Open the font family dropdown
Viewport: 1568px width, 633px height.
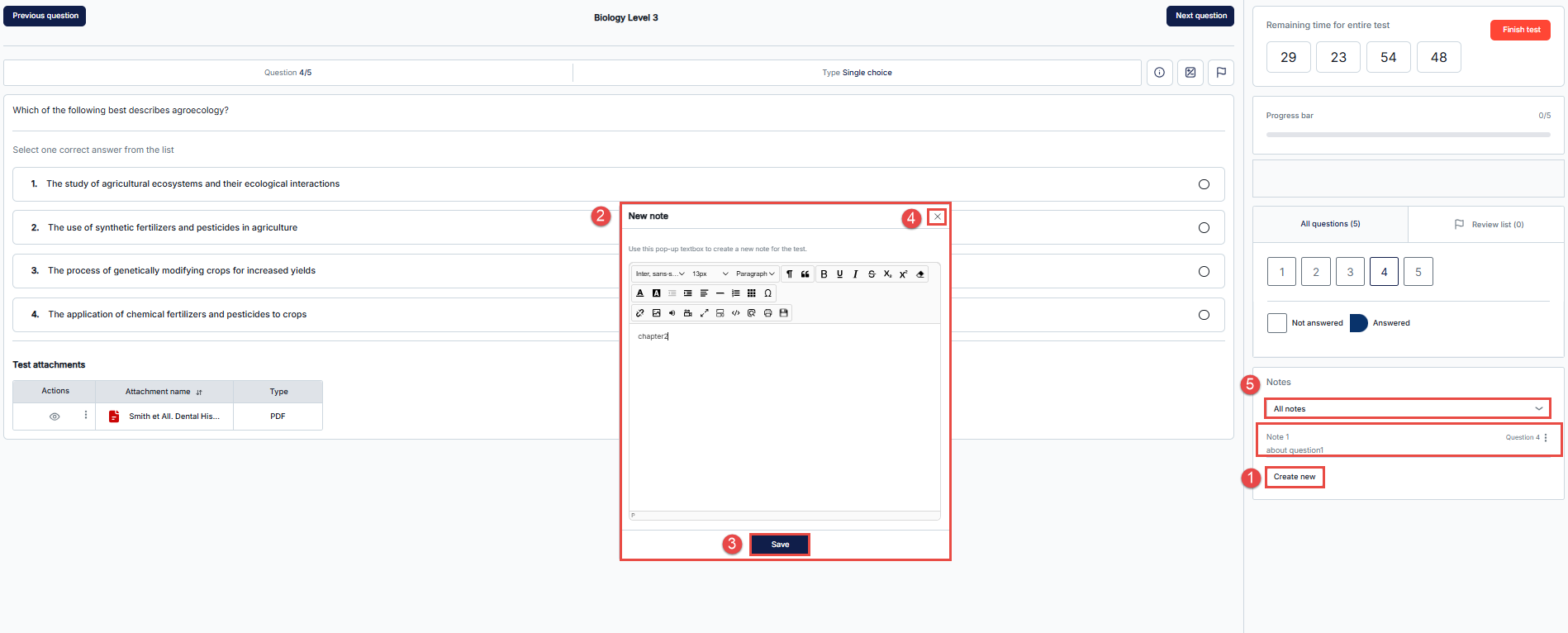coord(659,274)
